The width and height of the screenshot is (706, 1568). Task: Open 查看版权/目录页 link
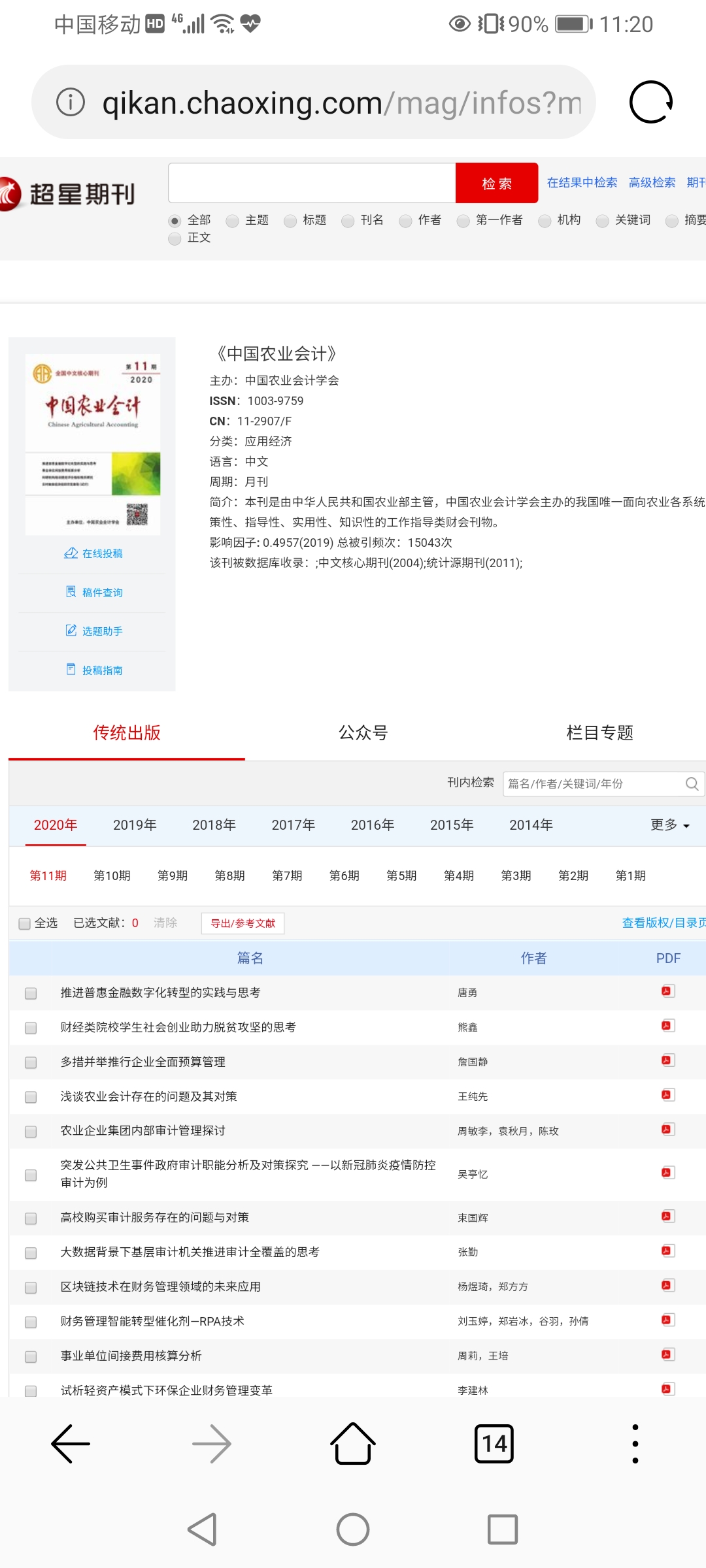[664, 923]
